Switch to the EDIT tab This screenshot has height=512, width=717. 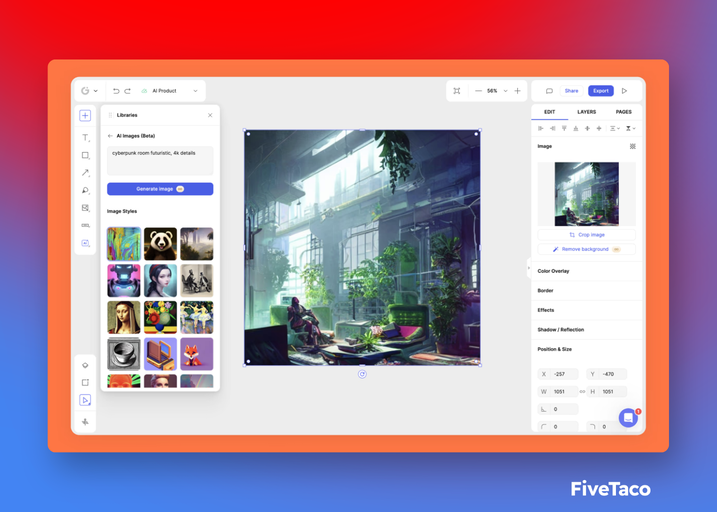click(x=550, y=112)
